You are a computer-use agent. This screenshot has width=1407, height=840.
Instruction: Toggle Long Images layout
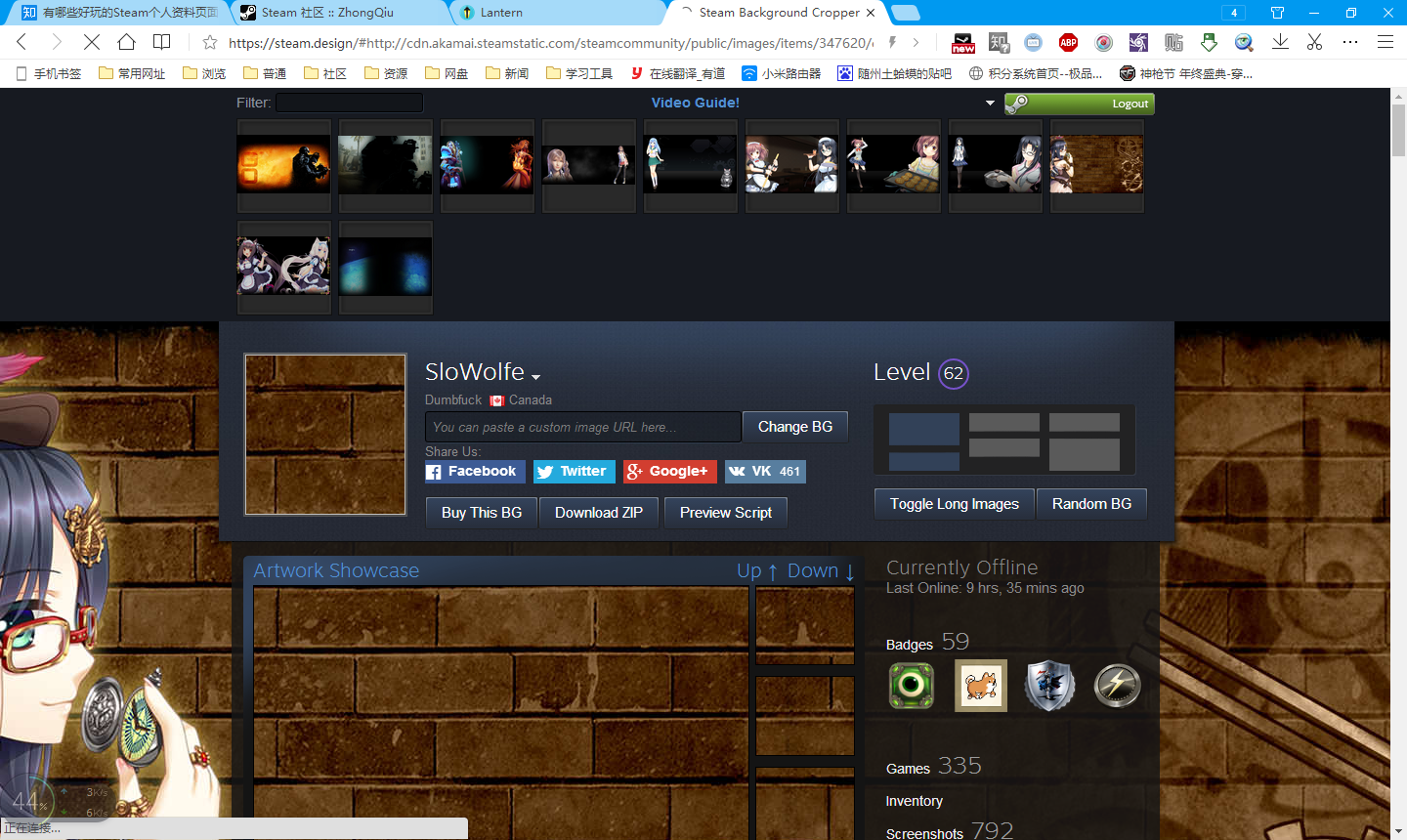coord(955,504)
